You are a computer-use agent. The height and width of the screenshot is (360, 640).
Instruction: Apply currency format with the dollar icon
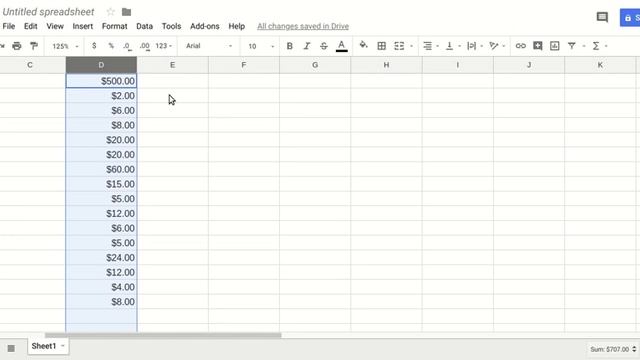pyautogui.click(x=94, y=46)
